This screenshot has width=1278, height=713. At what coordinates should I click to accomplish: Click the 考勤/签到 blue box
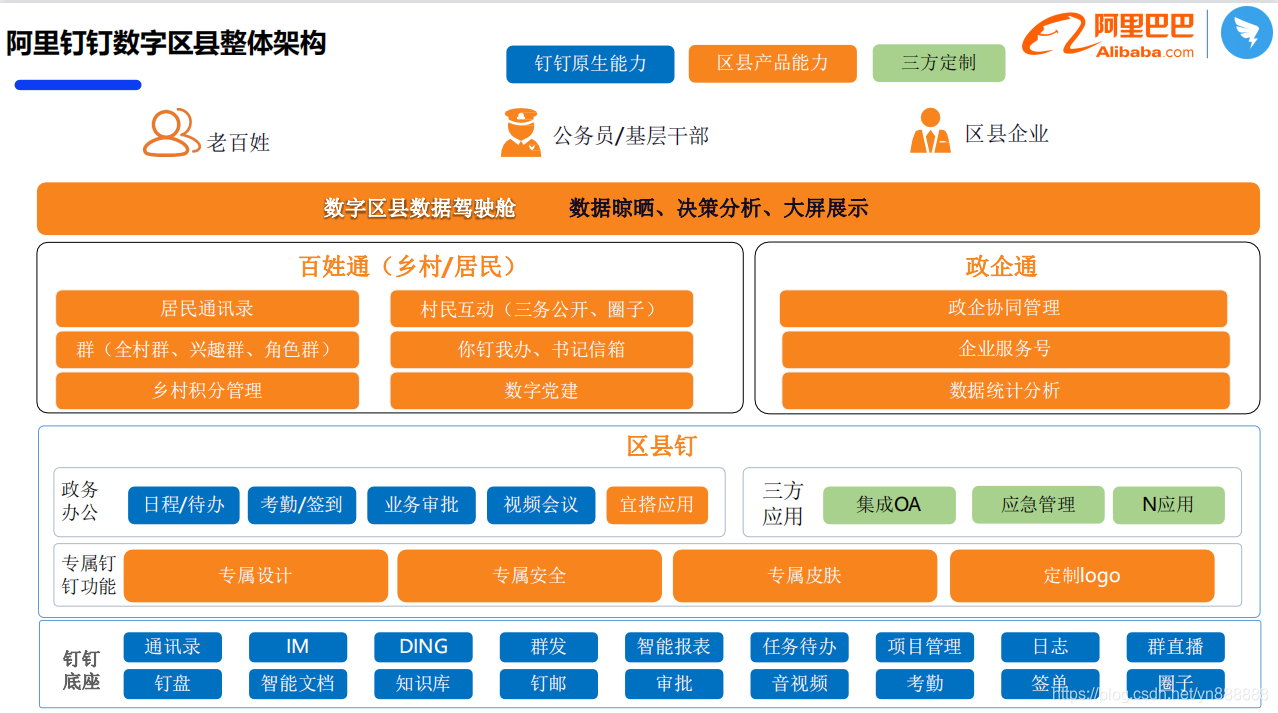click(x=301, y=505)
